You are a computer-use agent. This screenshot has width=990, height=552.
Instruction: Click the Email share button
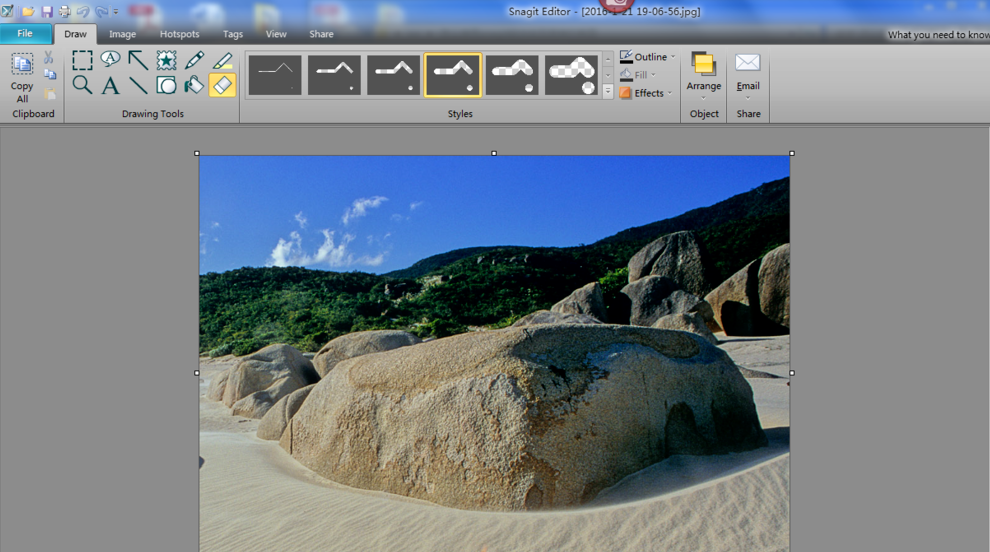click(x=748, y=73)
